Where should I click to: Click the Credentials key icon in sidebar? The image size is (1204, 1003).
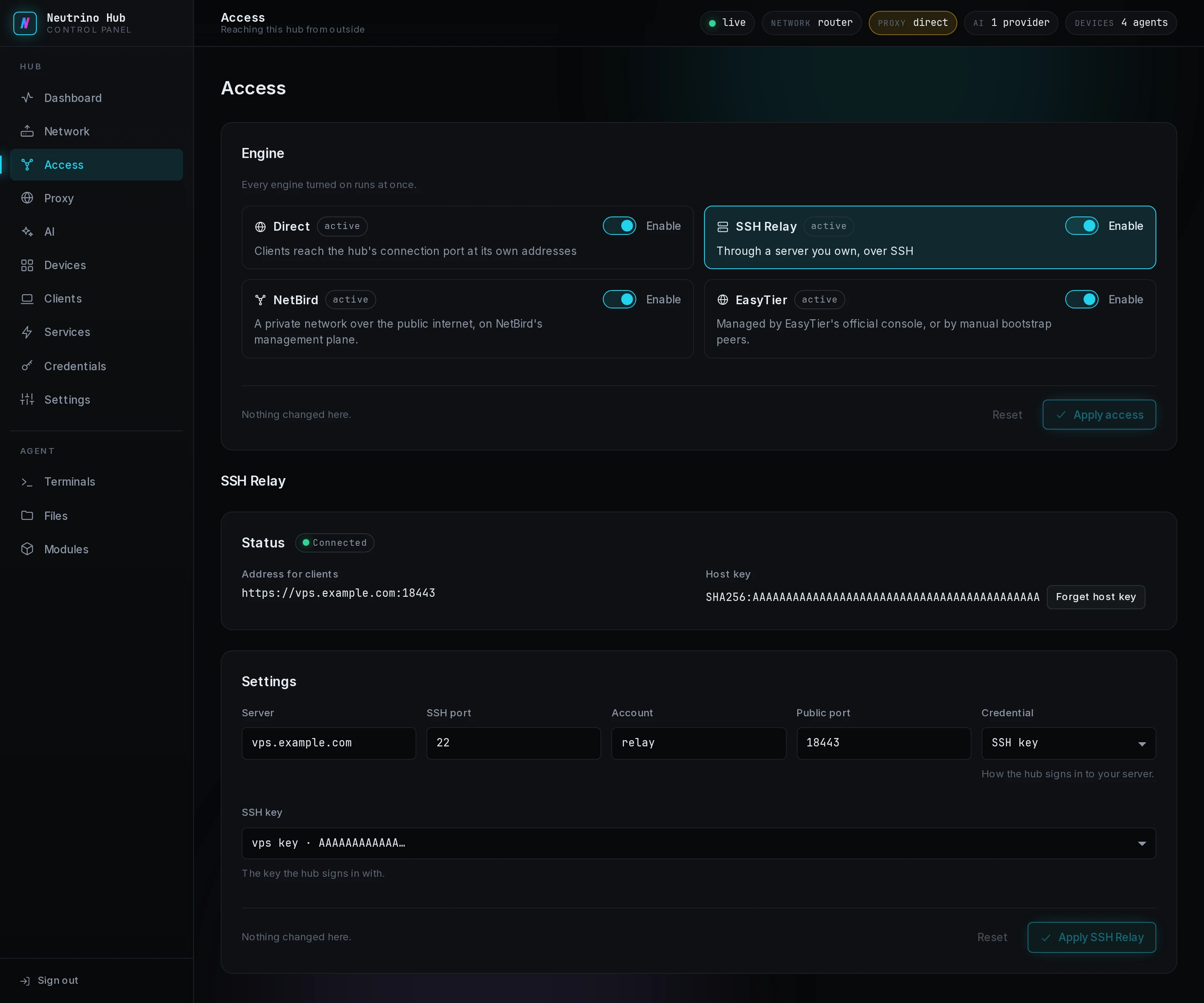tap(27, 366)
